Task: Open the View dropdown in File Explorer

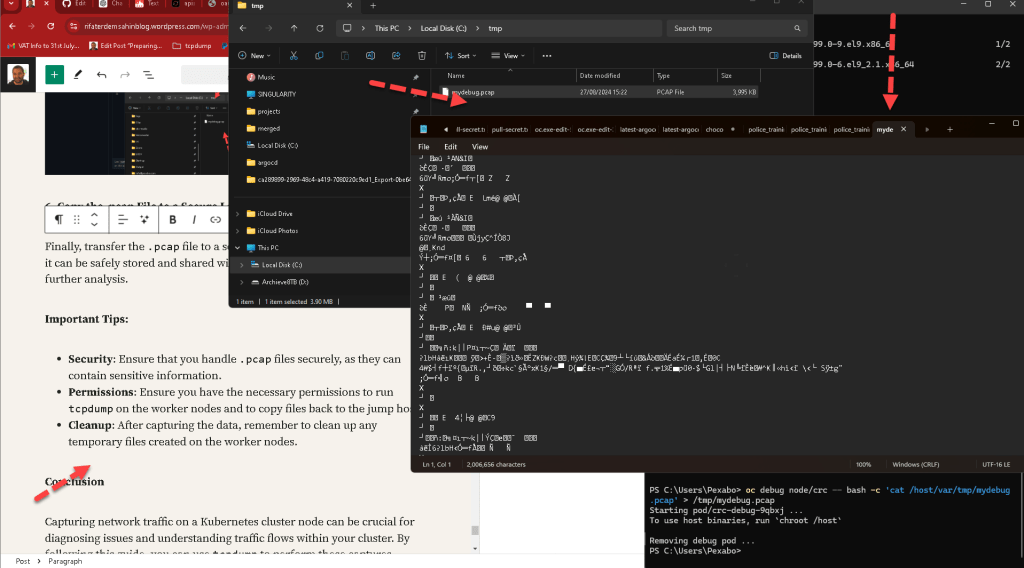Action: coord(507,55)
